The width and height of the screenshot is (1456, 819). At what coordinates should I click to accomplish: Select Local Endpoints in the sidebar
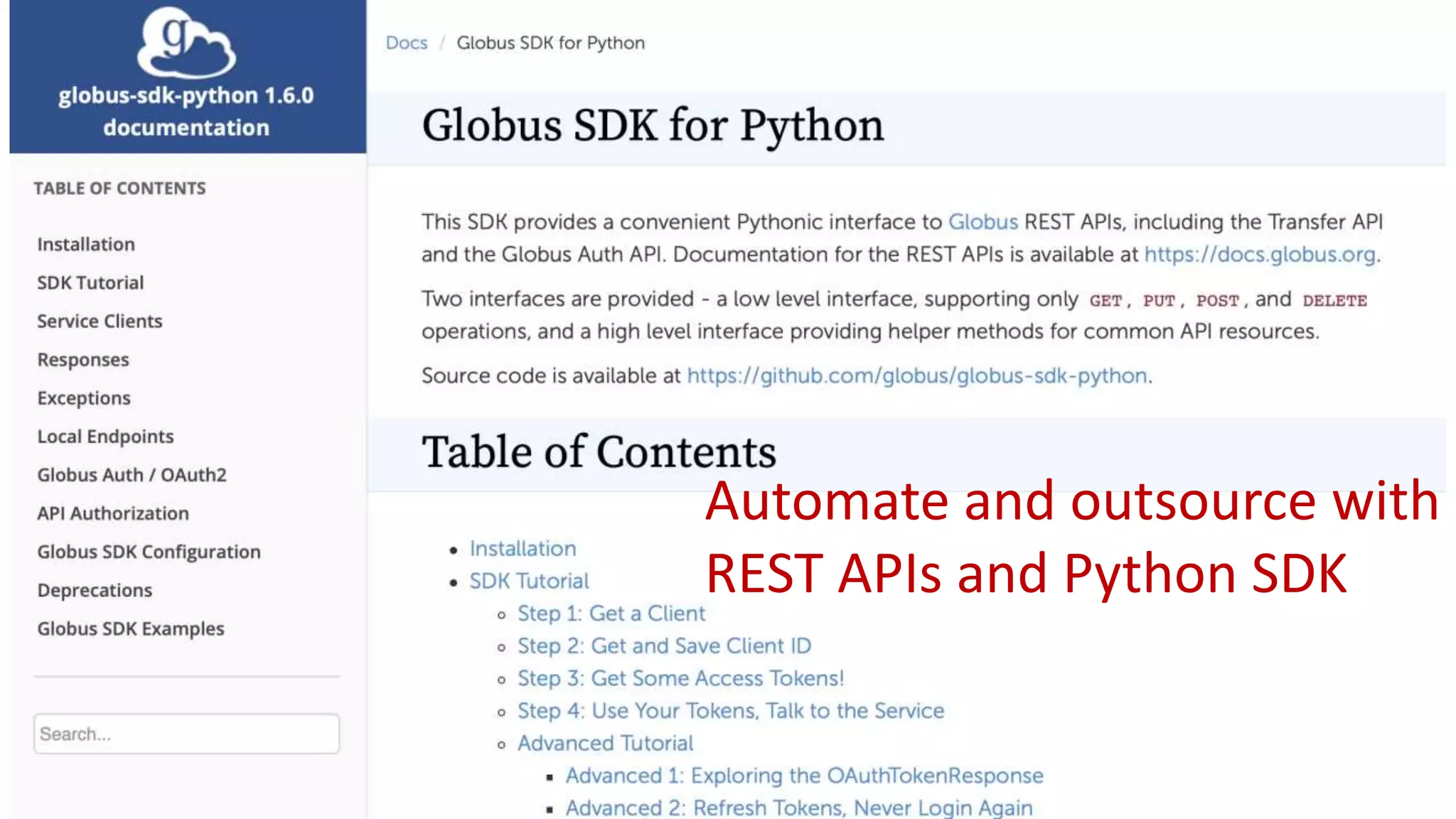click(x=105, y=437)
